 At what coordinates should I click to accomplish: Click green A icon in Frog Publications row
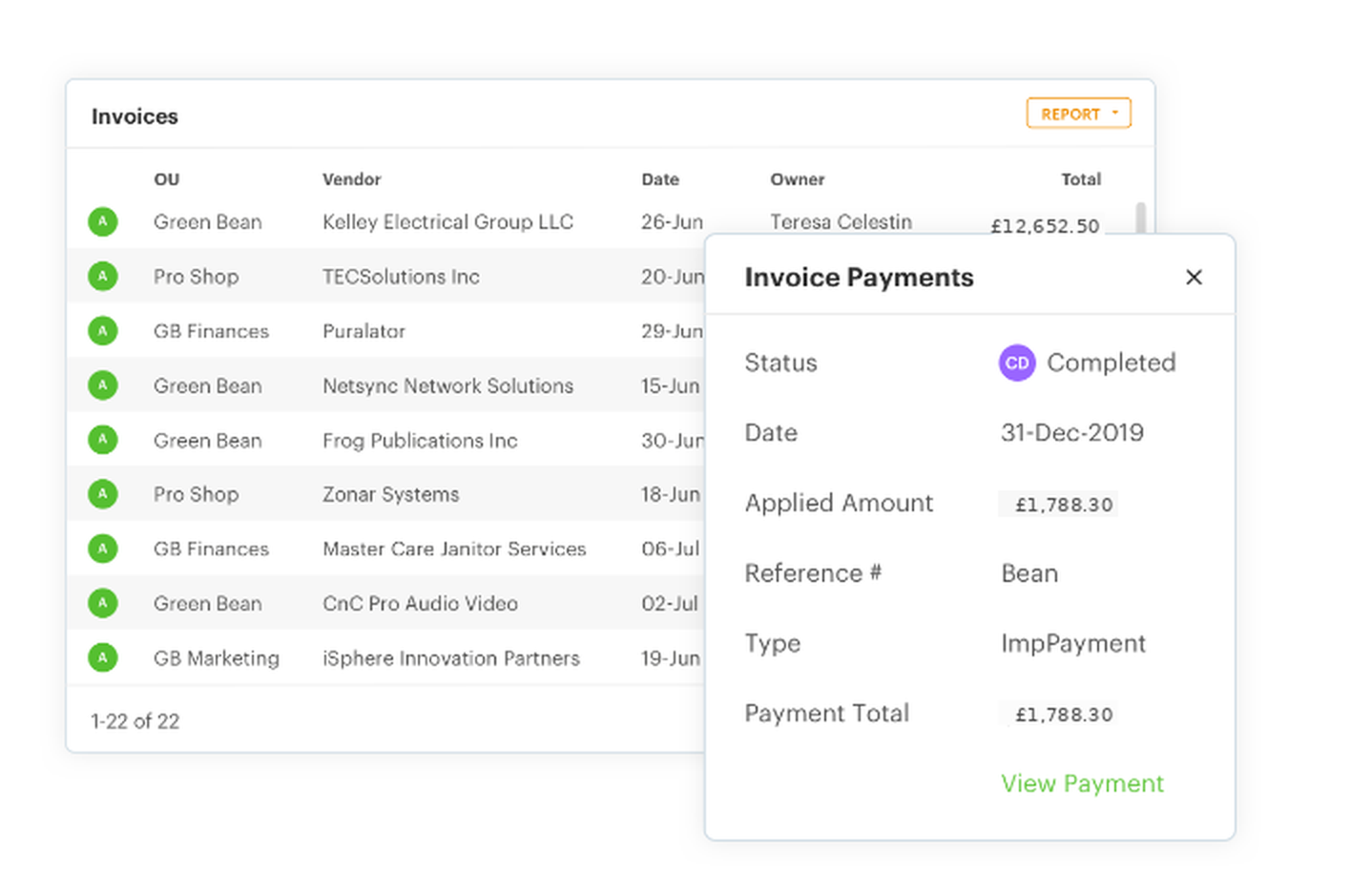coord(103,439)
